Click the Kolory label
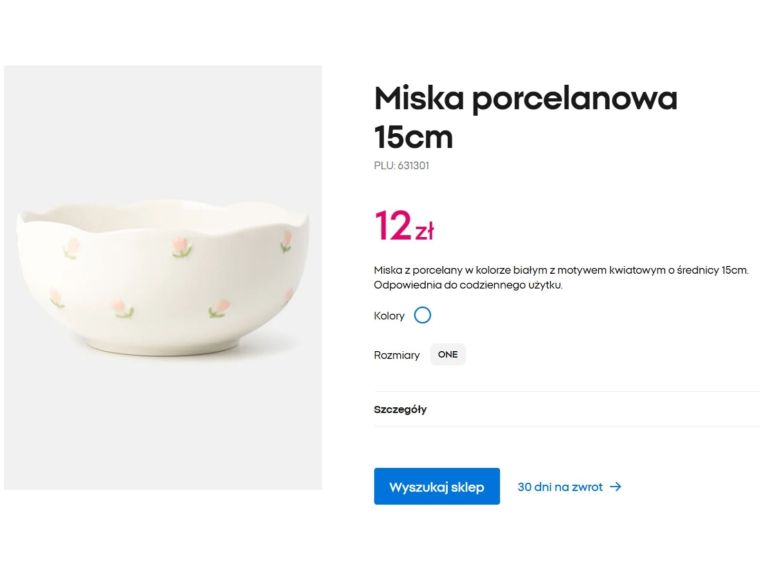Screen dimensions: 760x570 (x=389, y=316)
